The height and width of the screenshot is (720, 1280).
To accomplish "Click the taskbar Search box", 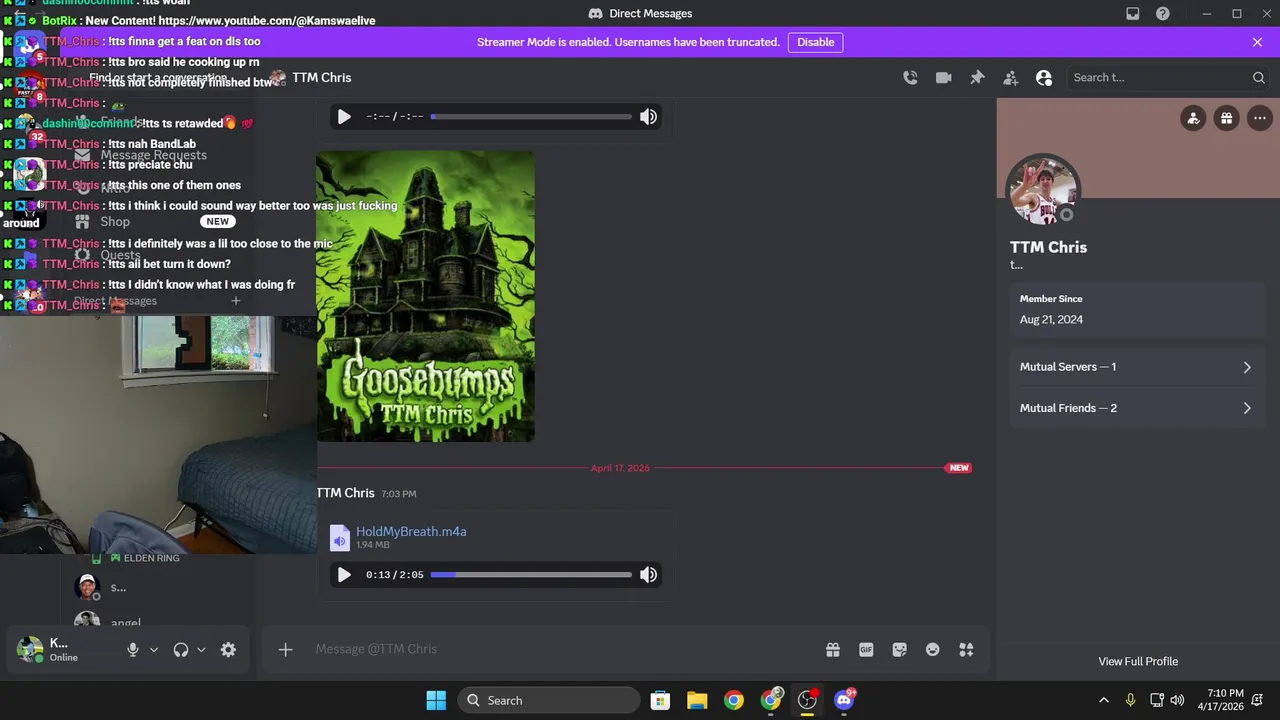I will [549, 700].
